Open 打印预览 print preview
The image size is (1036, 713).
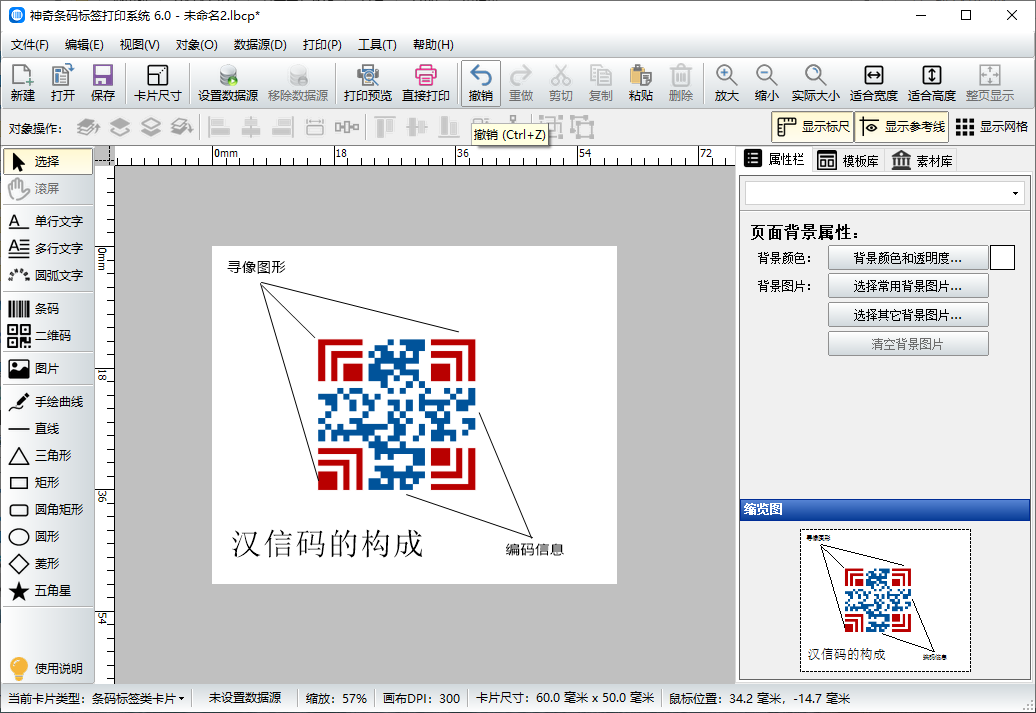(x=368, y=83)
